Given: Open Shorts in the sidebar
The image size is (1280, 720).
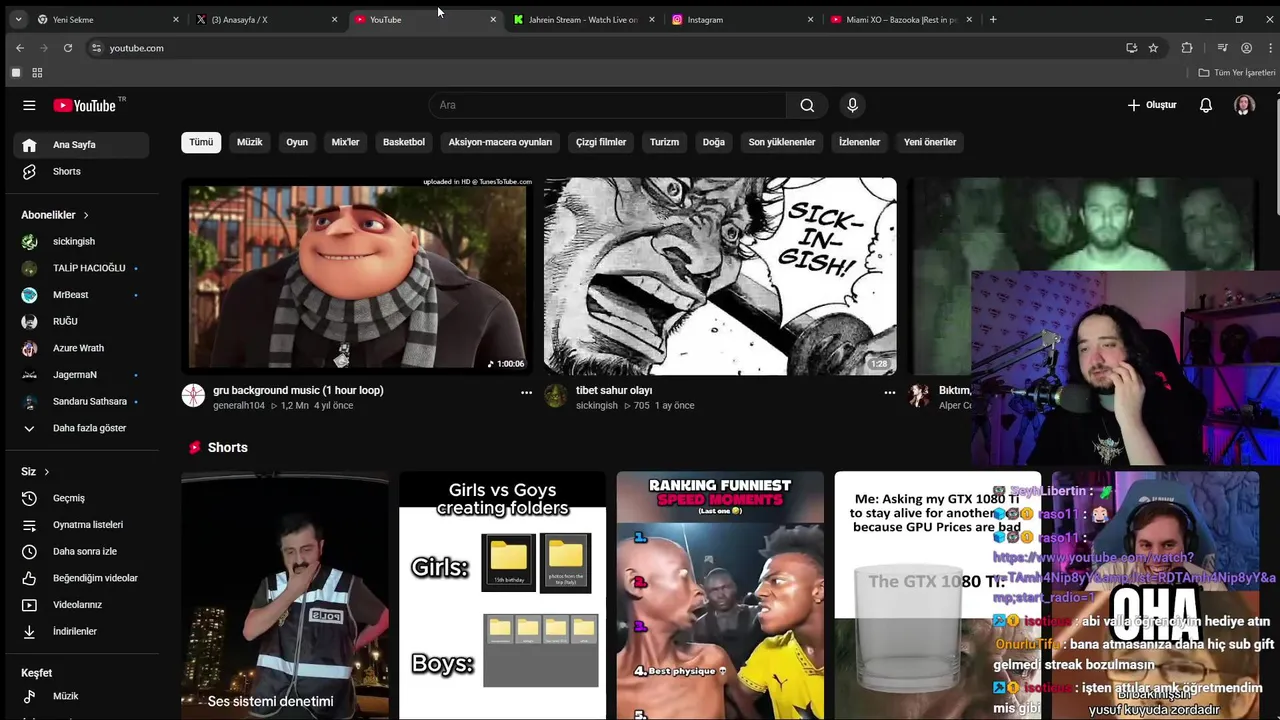Looking at the screenshot, I should 81,171.
